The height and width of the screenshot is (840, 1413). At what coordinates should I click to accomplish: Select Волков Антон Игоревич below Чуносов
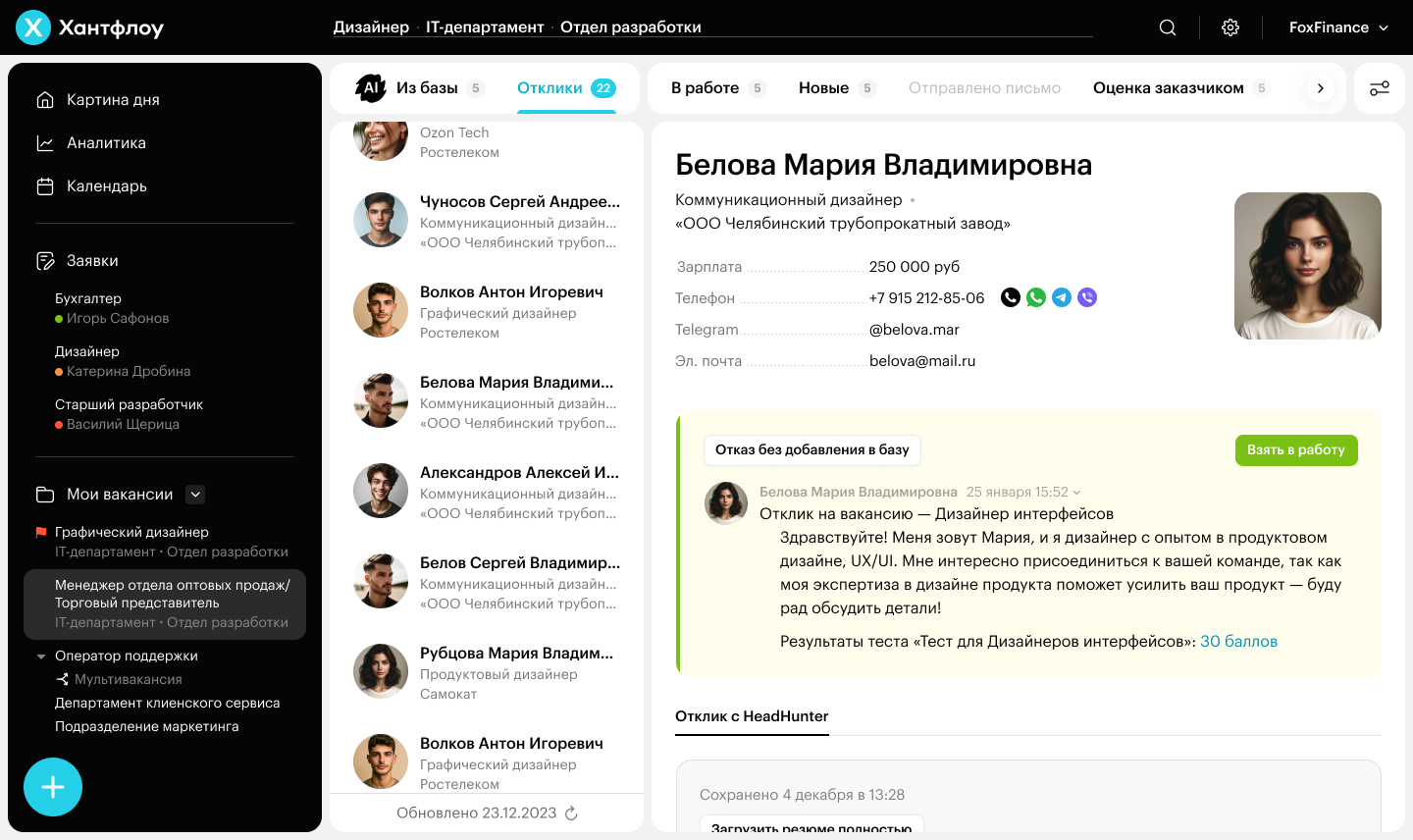pyautogui.click(x=487, y=311)
